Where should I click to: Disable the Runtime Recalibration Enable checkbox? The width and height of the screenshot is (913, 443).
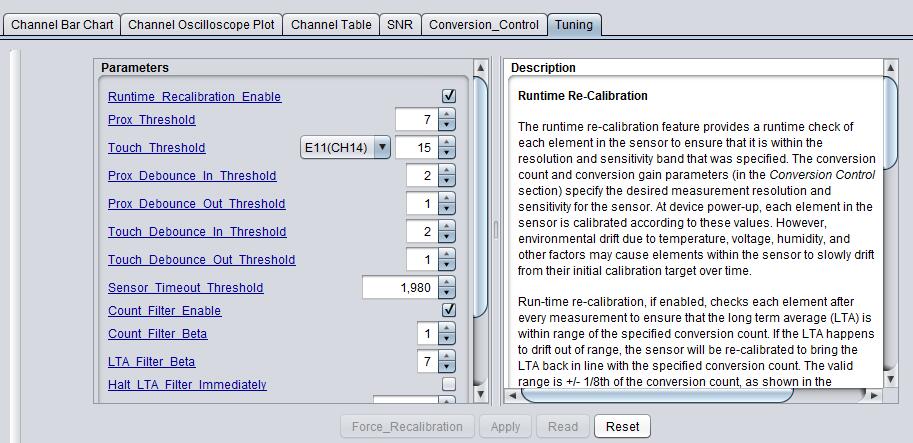pos(449,96)
